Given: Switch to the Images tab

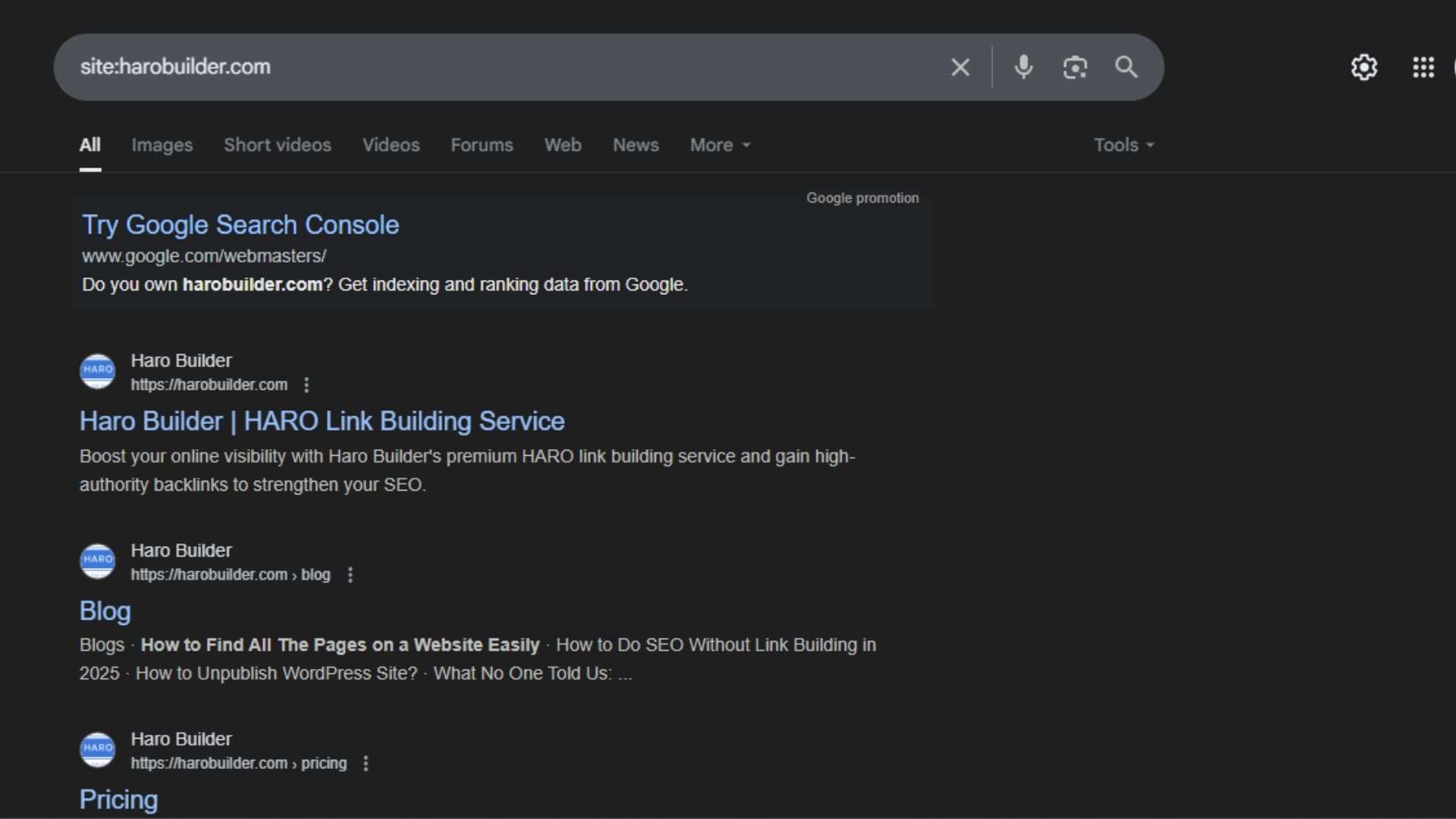Looking at the screenshot, I should 162,145.
